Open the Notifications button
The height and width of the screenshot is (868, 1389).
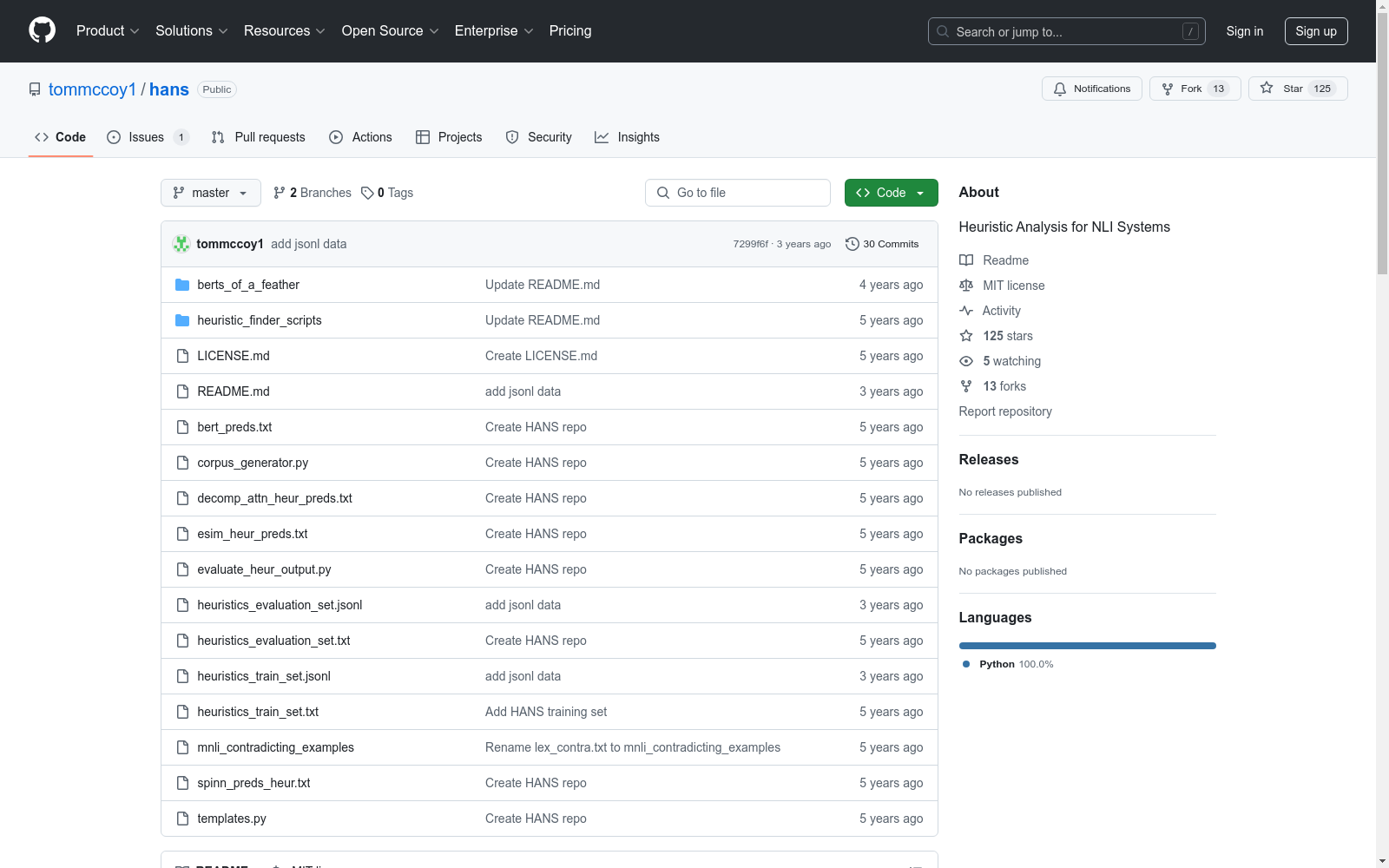(1092, 89)
